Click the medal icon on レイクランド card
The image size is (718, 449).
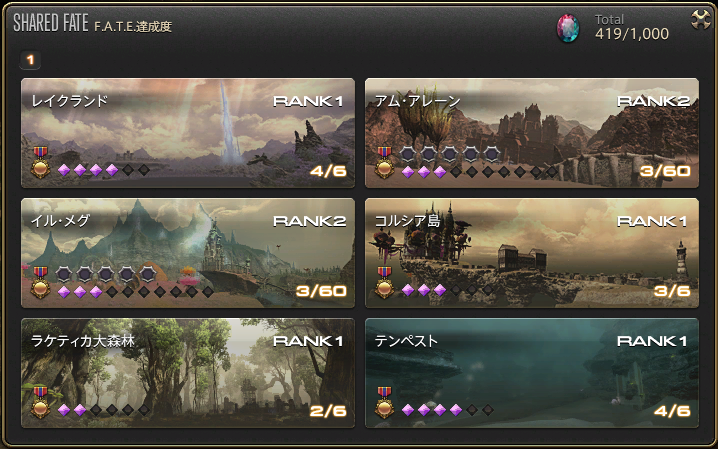click(40, 162)
